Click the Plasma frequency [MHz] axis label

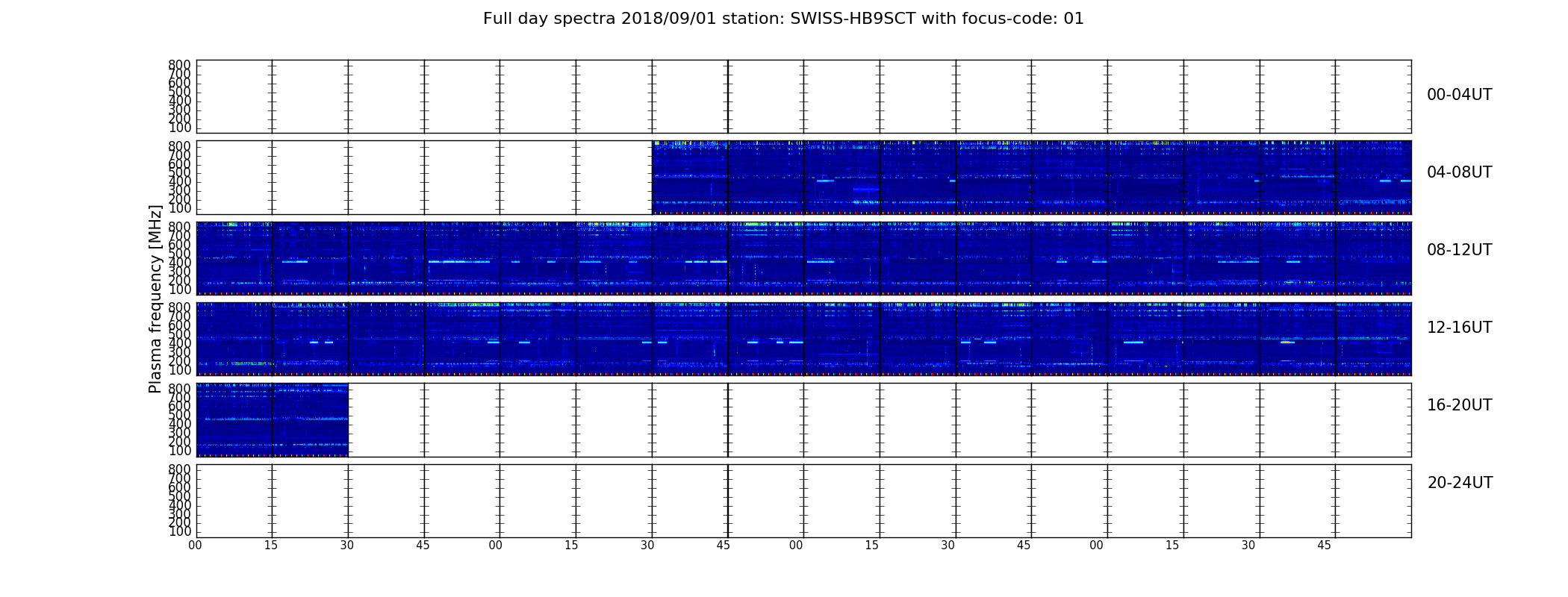pos(155,298)
